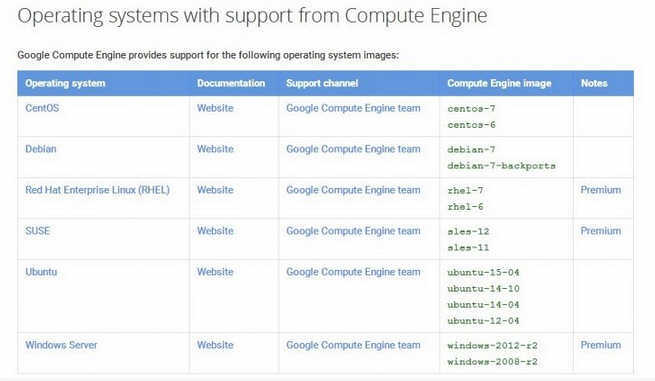
Task: Visit the Website link for CentOS
Action: pyautogui.click(x=215, y=108)
